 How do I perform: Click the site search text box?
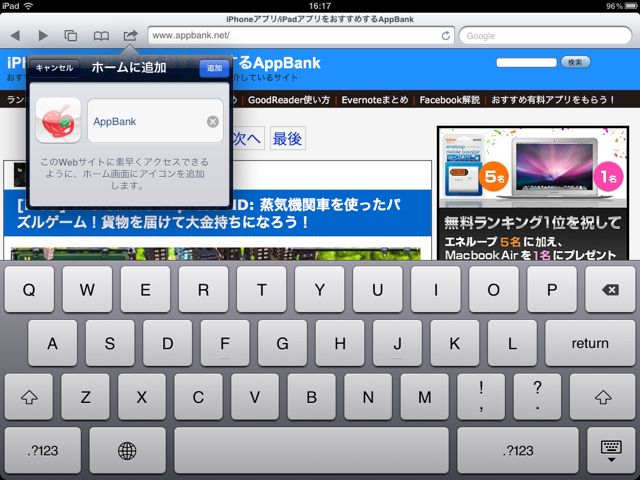tap(527, 62)
